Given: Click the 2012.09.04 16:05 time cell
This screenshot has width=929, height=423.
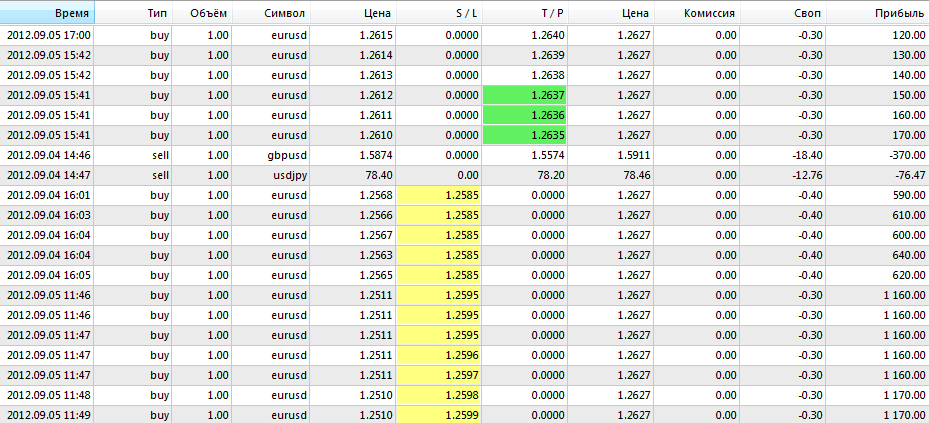Looking at the screenshot, I should click(x=49, y=275).
